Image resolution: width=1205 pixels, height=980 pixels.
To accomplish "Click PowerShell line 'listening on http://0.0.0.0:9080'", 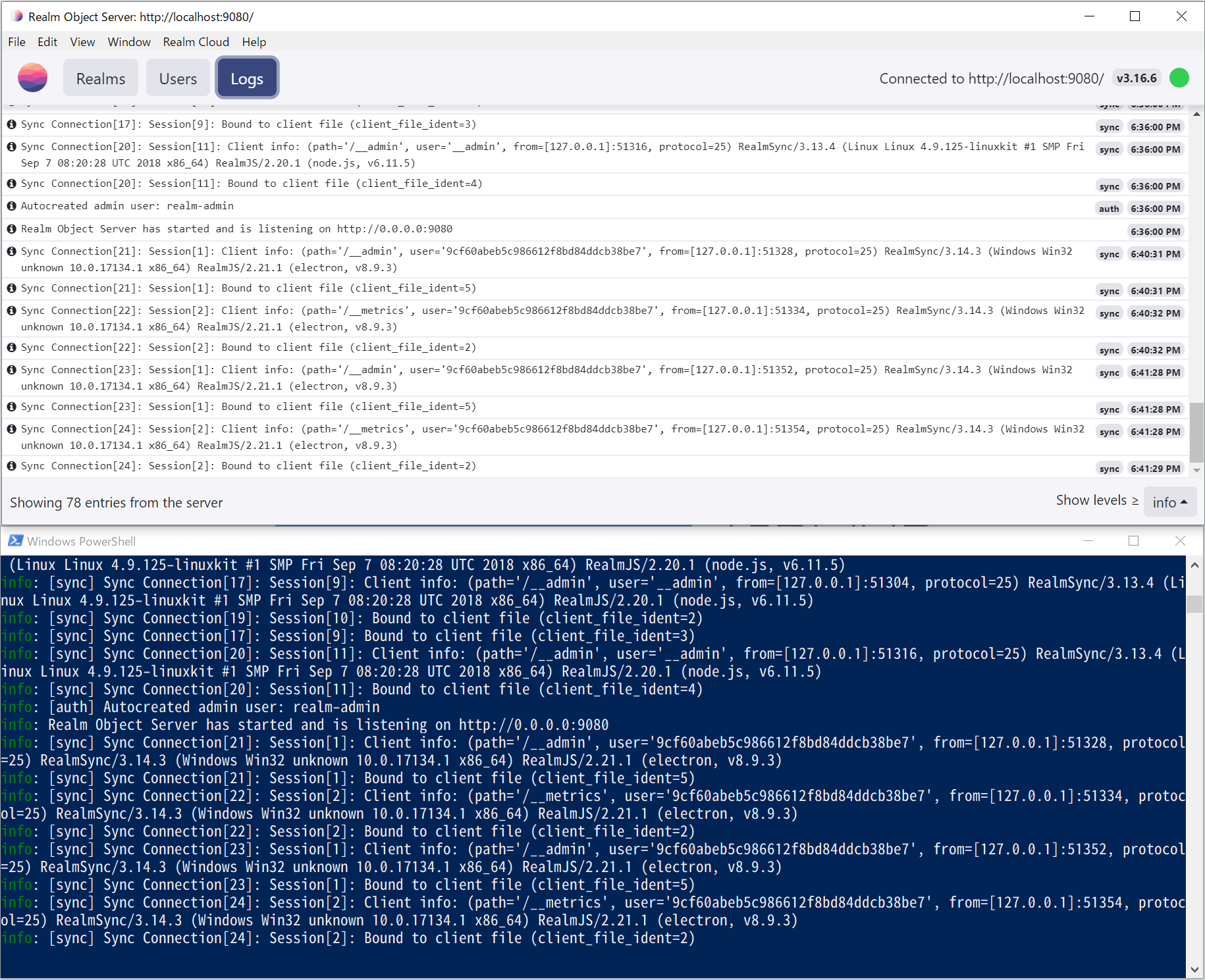I will (x=305, y=725).
